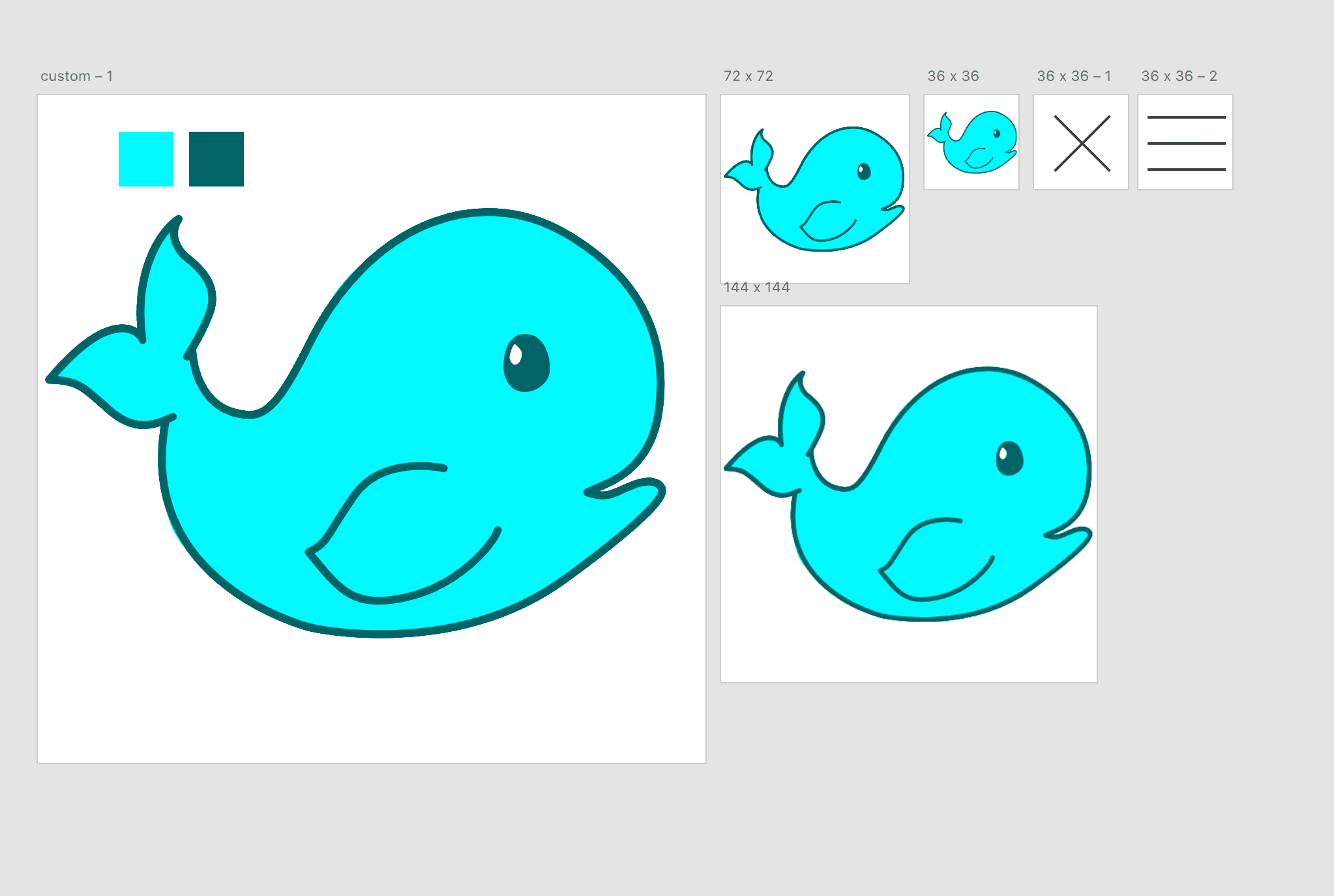Click the "72 x 72" artboard label
Screen dimensions: 1334x896
click(748, 76)
